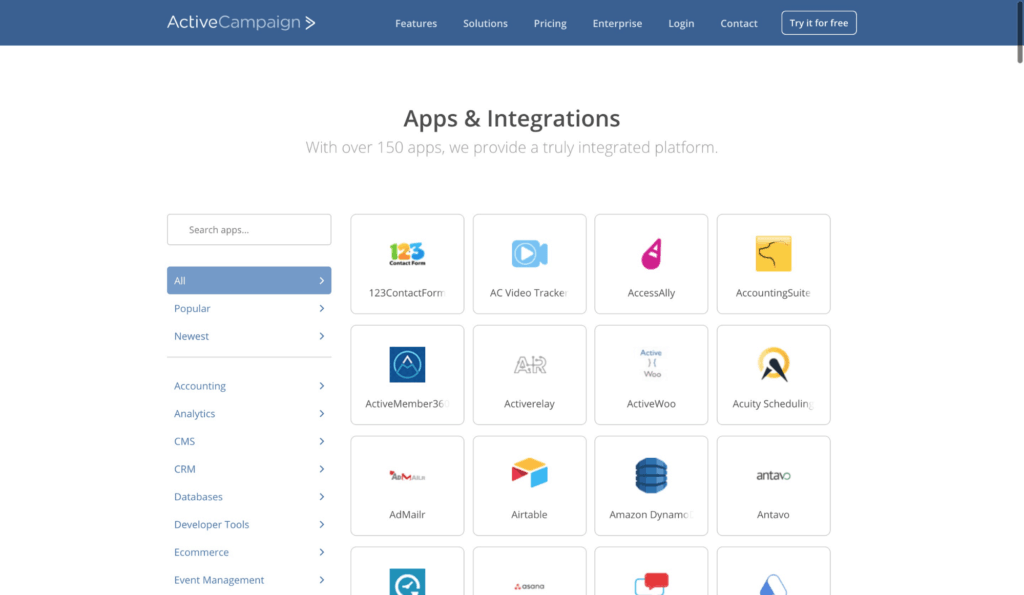Select the Amazon DynamoDB database icon
The width and height of the screenshot is (1024, 595).
[651, 475]
